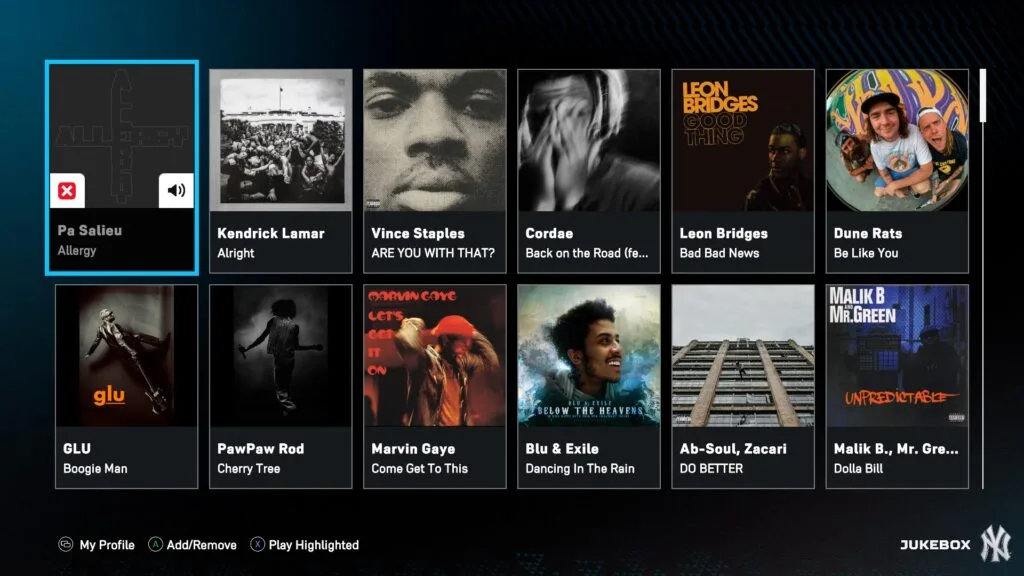Click the song title "ARE YOU WITH THAT?"
1024x576 pixels.
433,253
